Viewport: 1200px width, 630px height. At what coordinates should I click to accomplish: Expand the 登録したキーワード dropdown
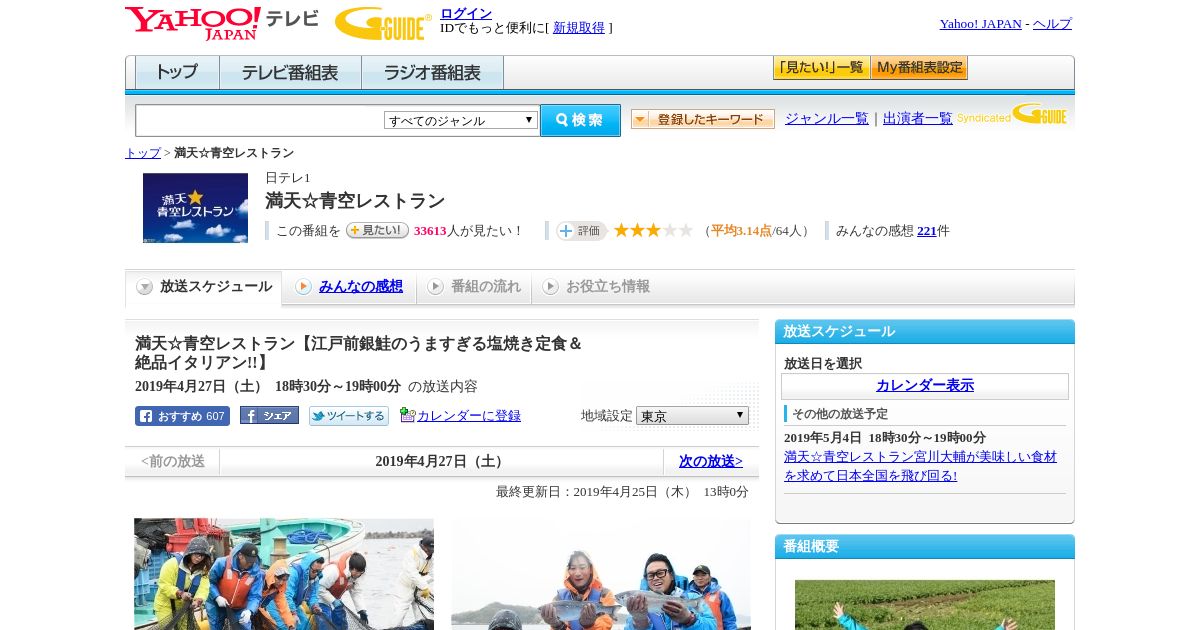(703, 119)
